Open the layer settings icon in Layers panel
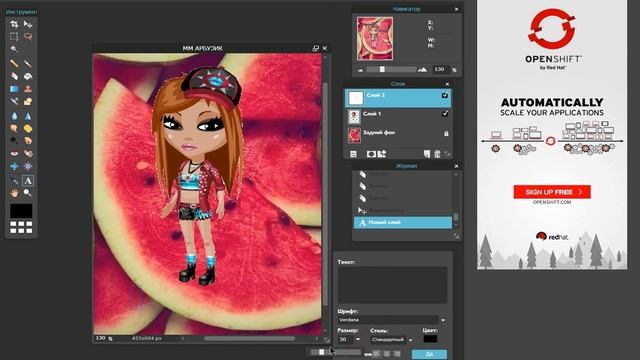Viewport: 640px width, 360px height. pos(353,154)
